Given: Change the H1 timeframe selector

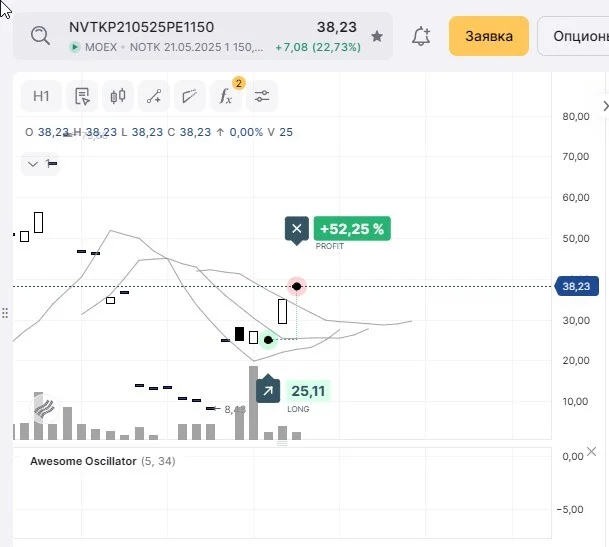Looking at the screenshot, I should click(41, 96).
